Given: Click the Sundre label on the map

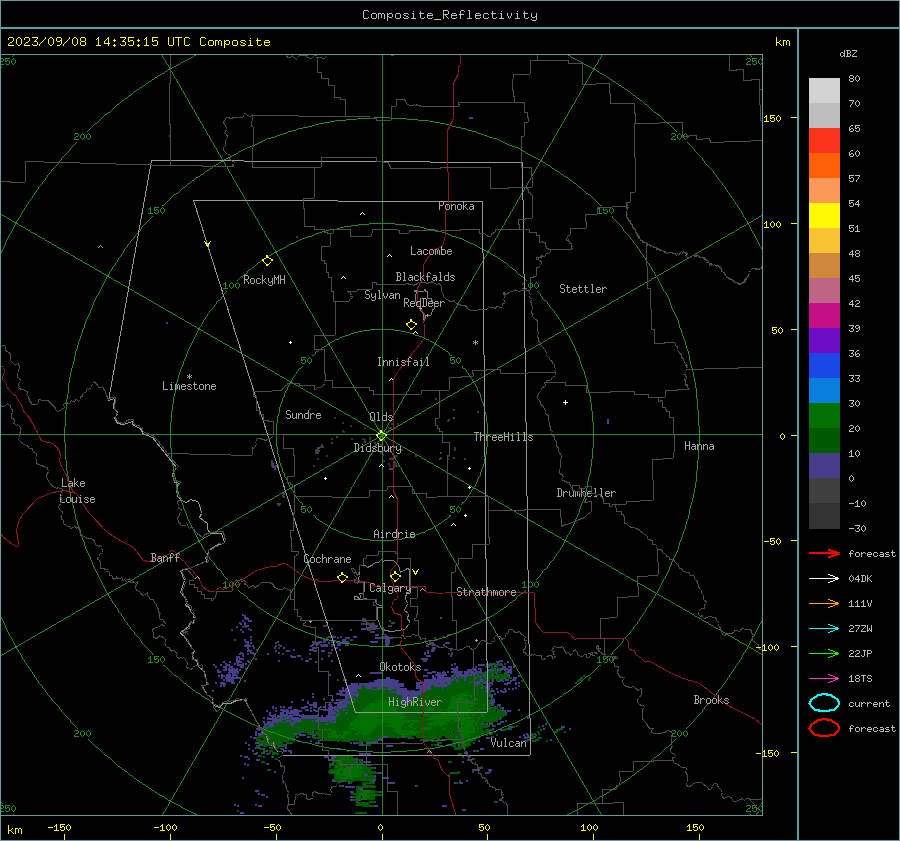Looking at the screenshot, I should tap(303, 414).
